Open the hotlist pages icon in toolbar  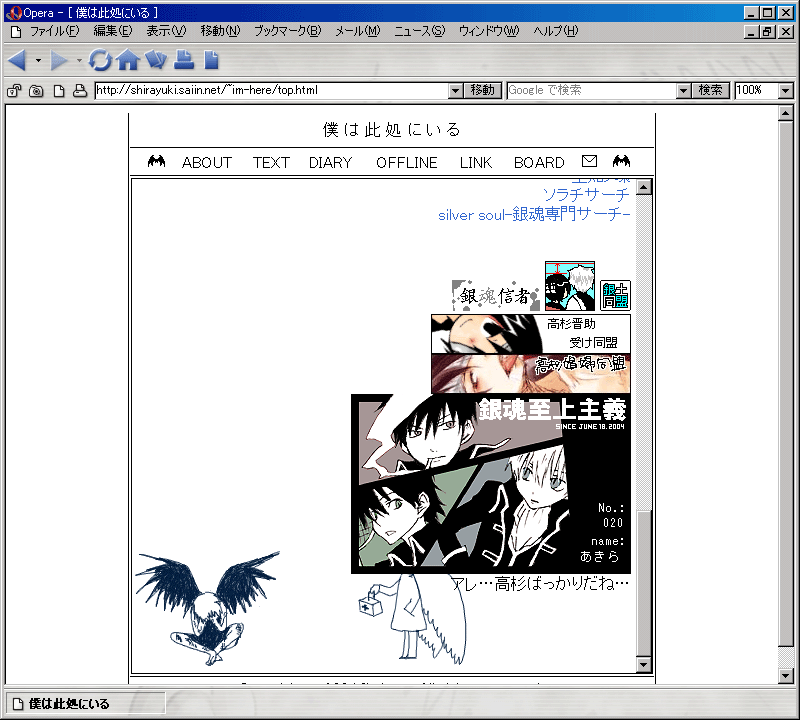coord(156,60)
